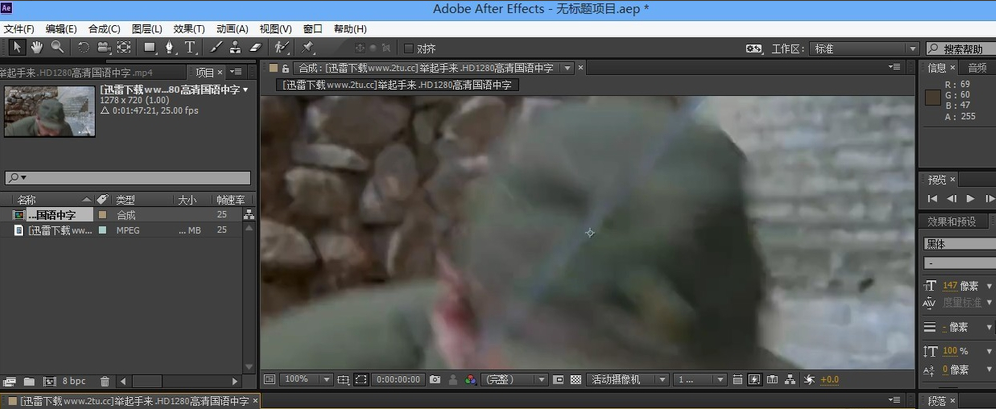The height and width of the screenshot is (409, 996).
Task: Open the 黑体 font family dropdown
Action: click(x=959, y=243)
